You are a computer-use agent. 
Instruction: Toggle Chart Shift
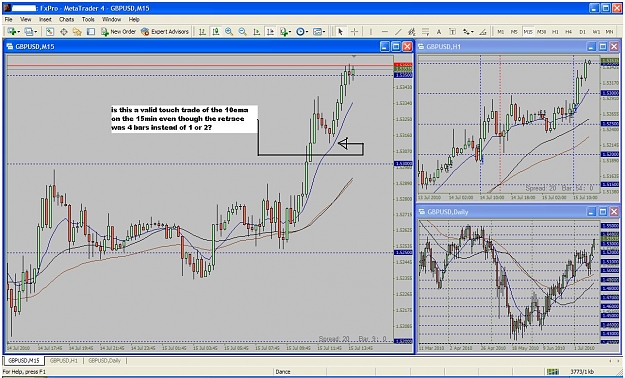270,32
